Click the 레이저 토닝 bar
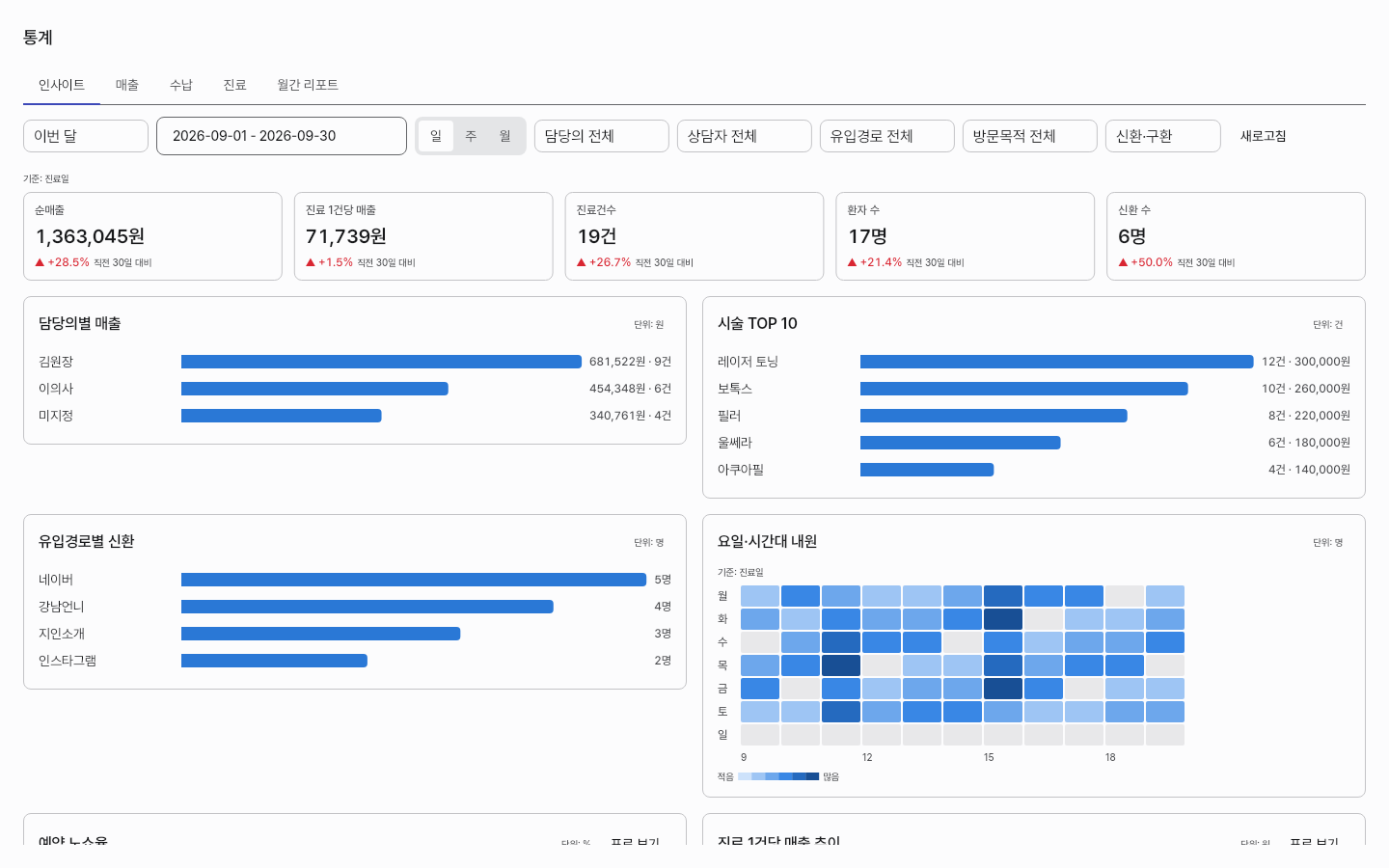Image resolution: width=1389 pixels, height=868 pixels. pos(1057,362)
